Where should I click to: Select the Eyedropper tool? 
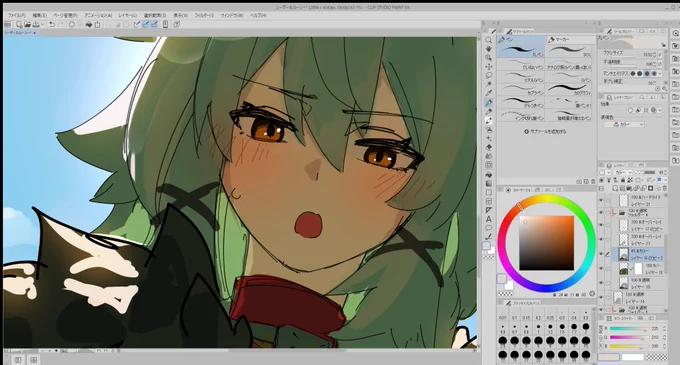point(488,93)
